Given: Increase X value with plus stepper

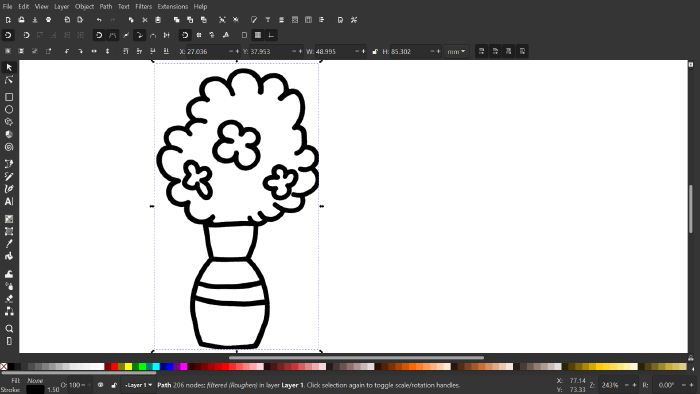Looking at the screenshot, I should coord(237,52).
